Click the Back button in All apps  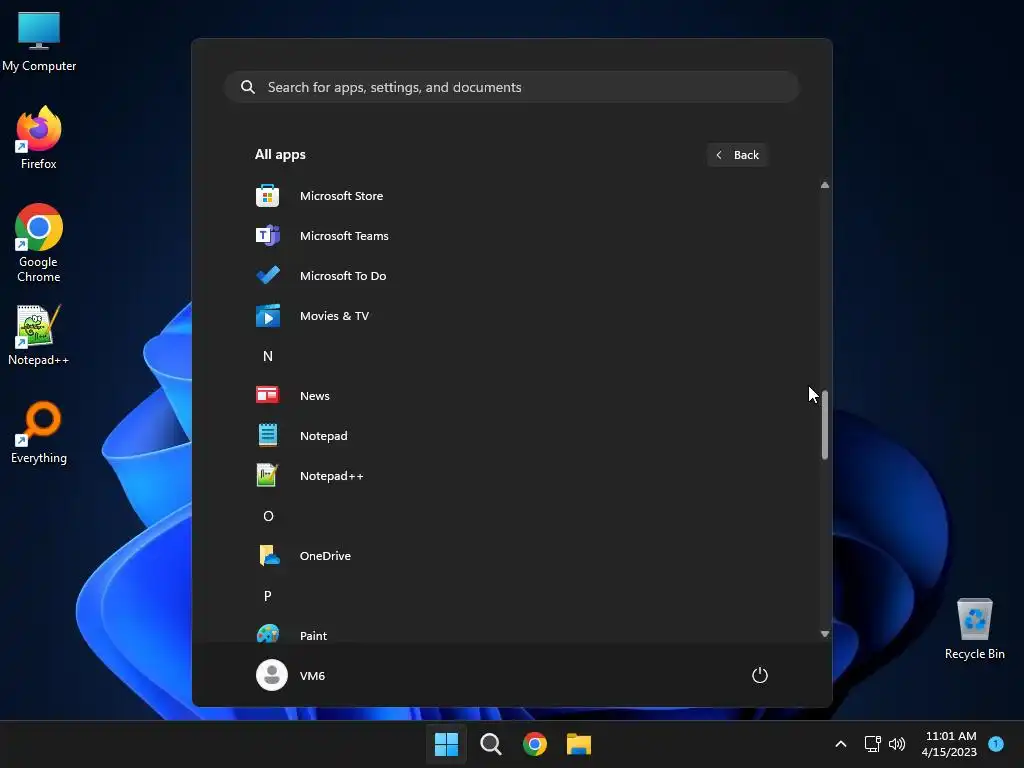tap(737, 155)
